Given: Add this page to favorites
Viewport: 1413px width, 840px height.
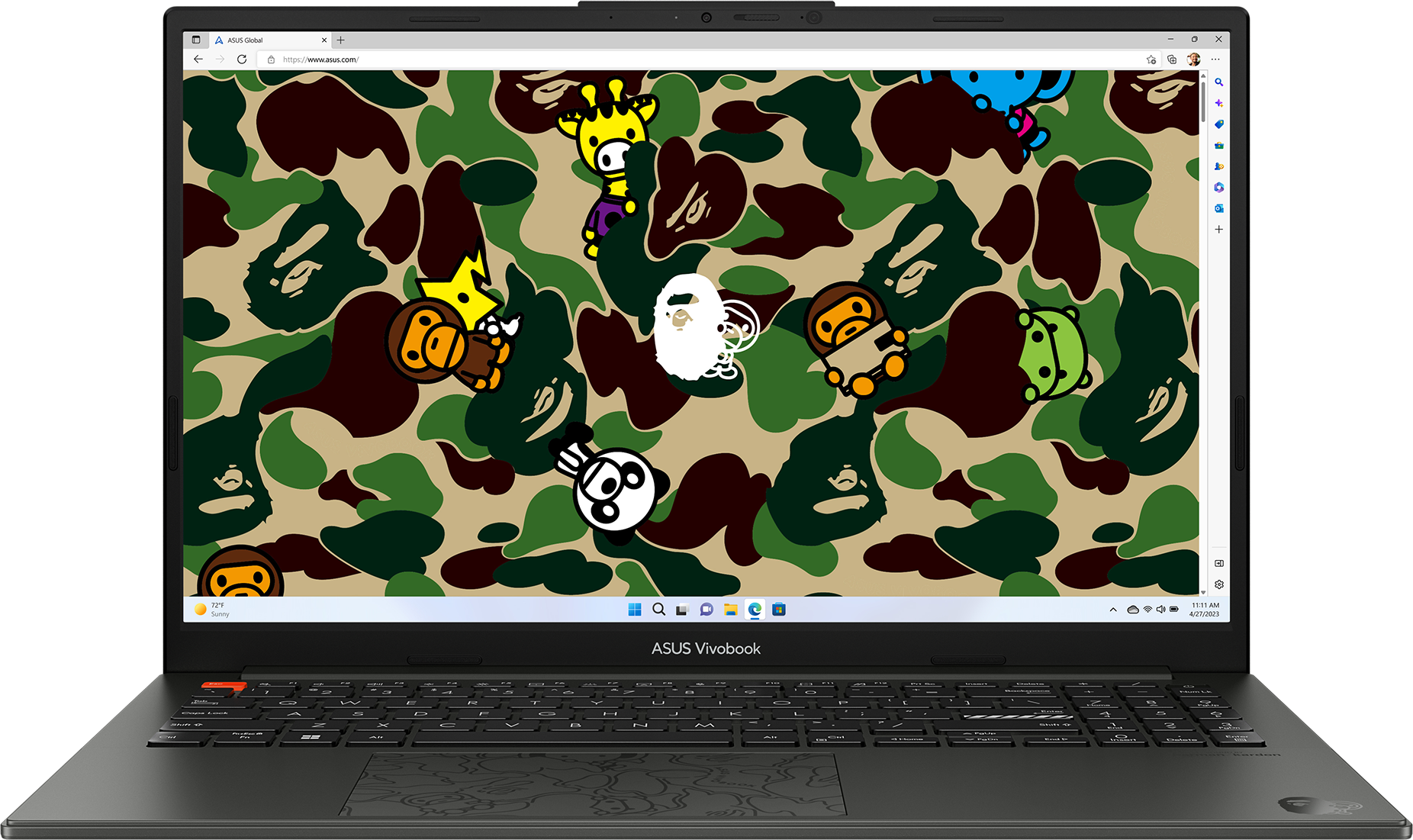Looking at the screenshot, I should 1151,60.
